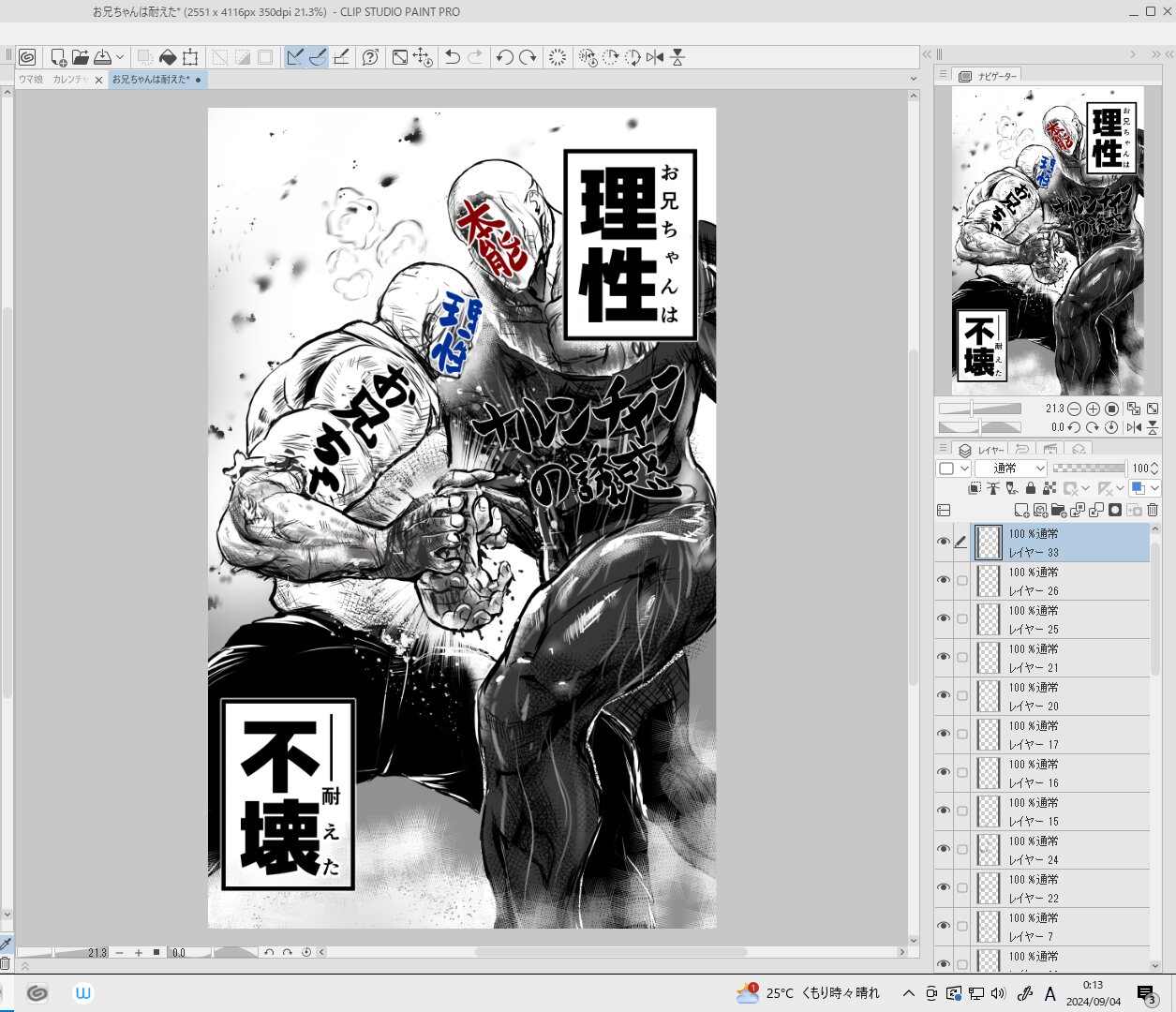The image size is (1176, 1012).
Task: Switch to the カレンチャ document tab
Action: [x=69, y=80]
